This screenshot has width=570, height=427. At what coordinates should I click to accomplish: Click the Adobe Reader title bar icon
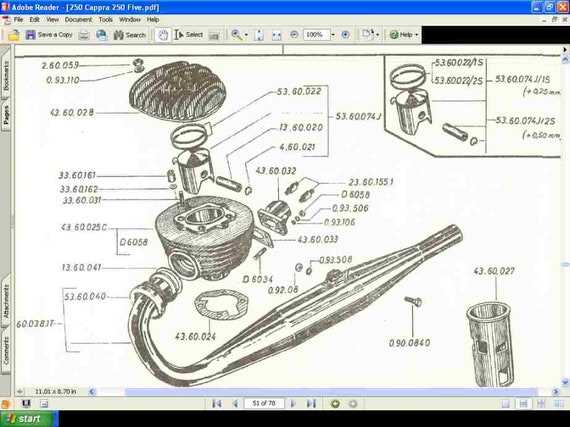[x=5, y=7]
